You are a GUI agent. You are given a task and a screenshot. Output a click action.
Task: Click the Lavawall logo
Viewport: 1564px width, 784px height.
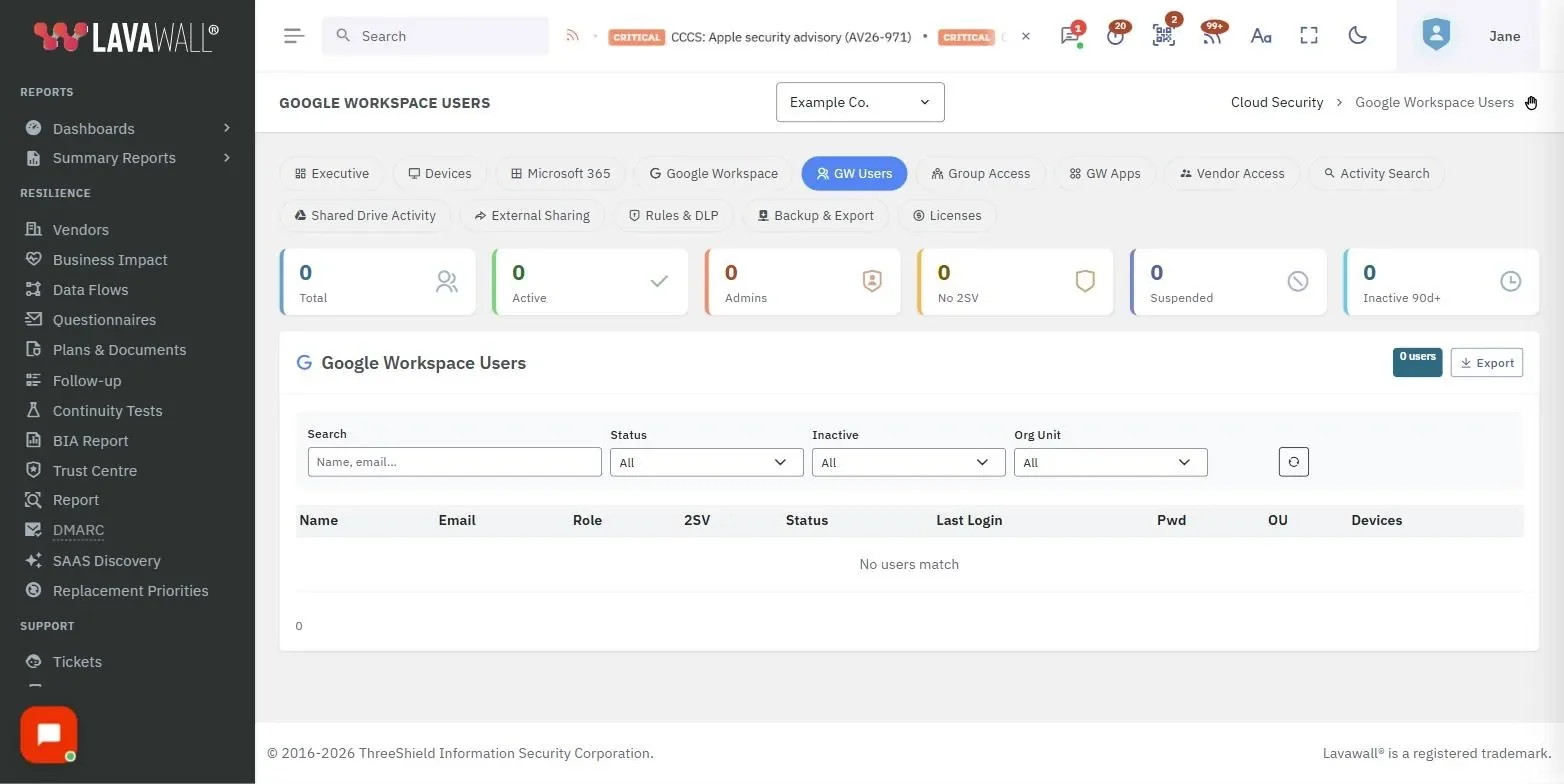pyautogui.click(x=126, y=37)
